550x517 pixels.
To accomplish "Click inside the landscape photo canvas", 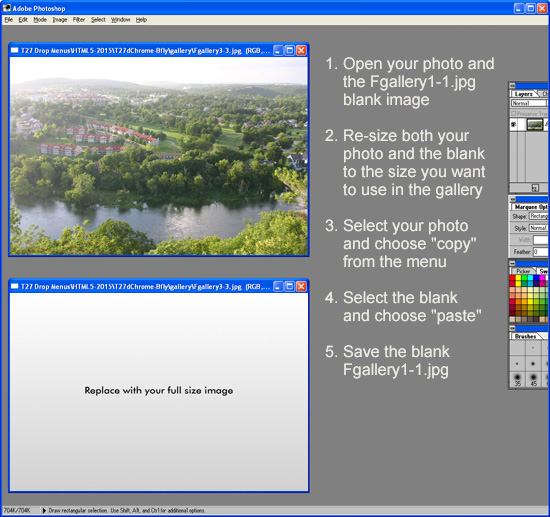I will point(159,156).
